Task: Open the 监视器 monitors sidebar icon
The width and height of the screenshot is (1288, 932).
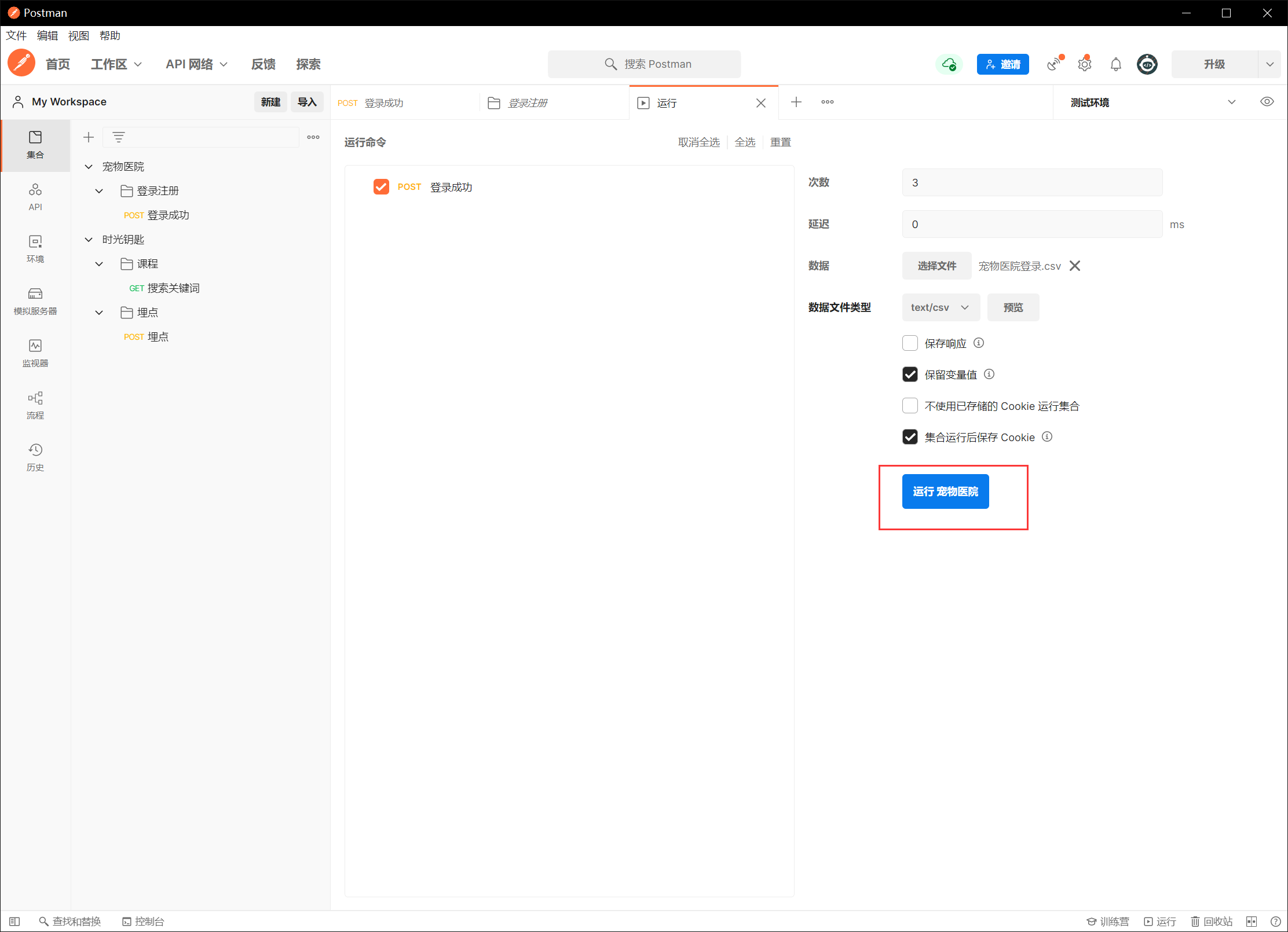Action: click(35, 353)
